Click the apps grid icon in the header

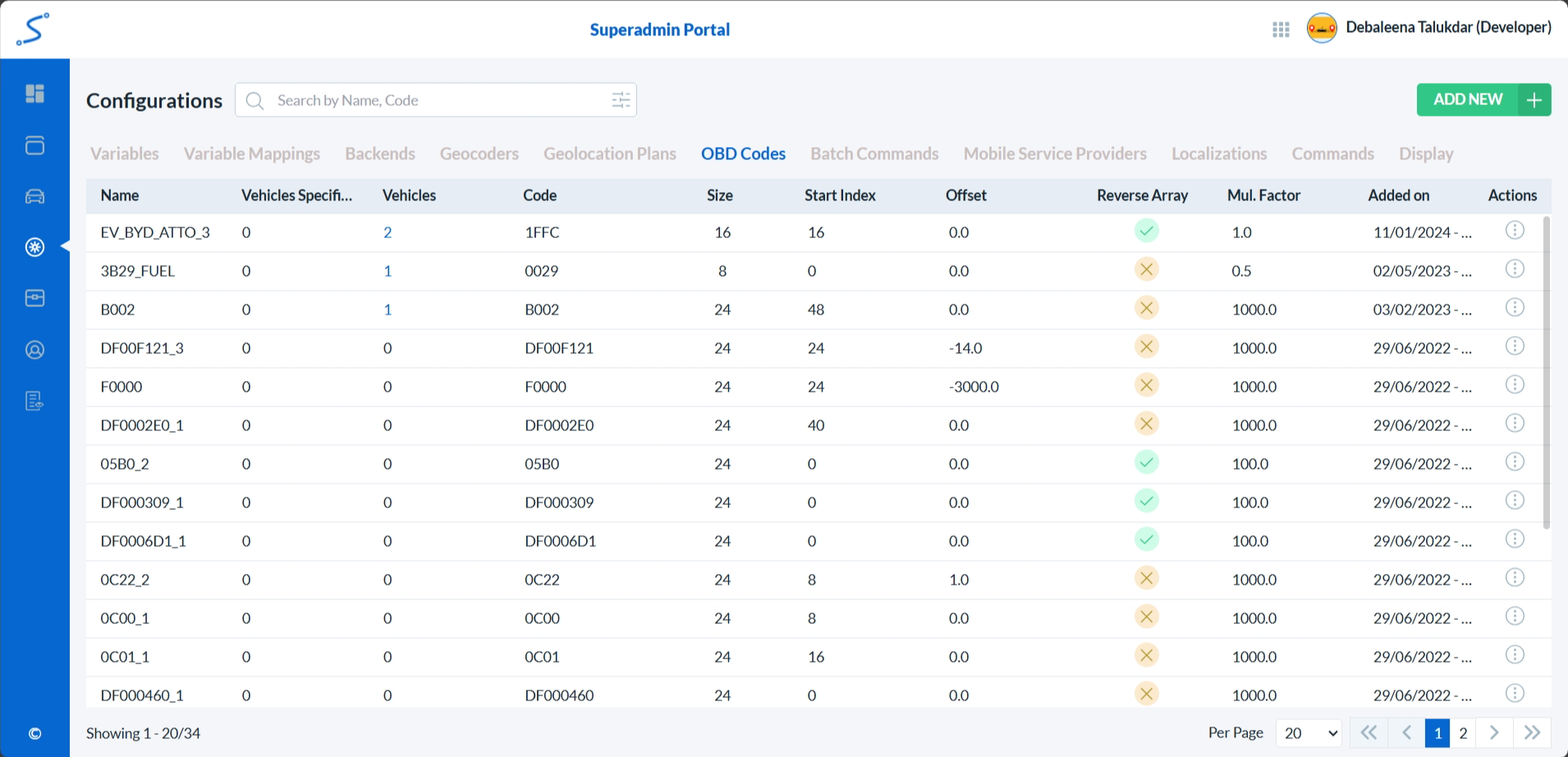click(1281, 30)
